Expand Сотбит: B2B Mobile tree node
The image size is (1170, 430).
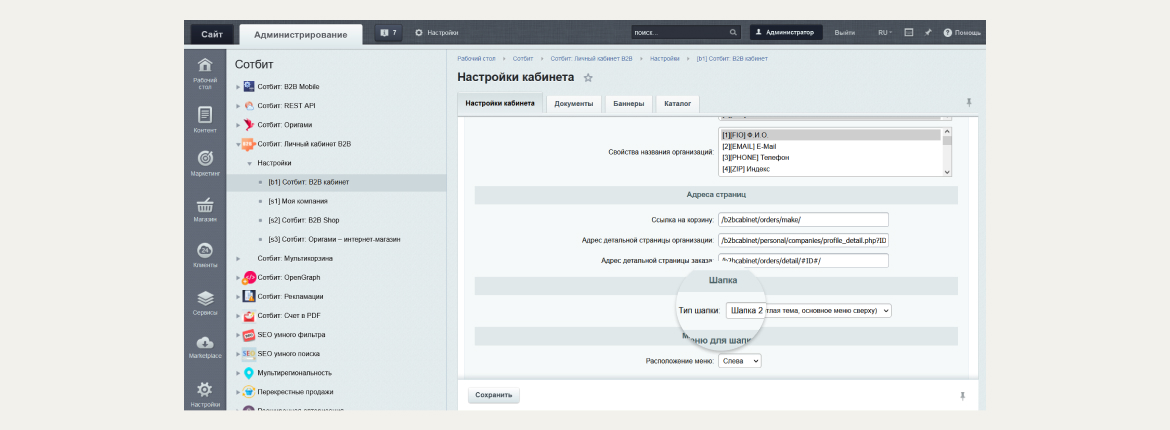point(238,87)
